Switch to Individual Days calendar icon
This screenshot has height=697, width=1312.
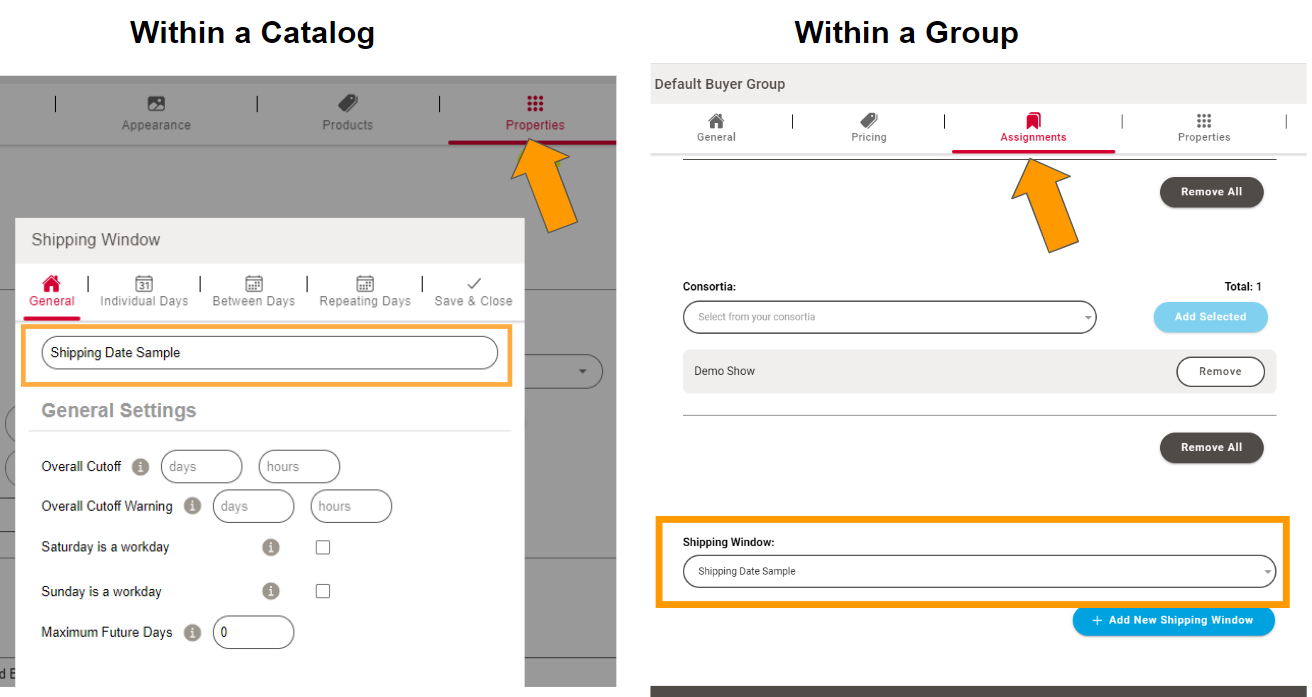pos(143,285)
